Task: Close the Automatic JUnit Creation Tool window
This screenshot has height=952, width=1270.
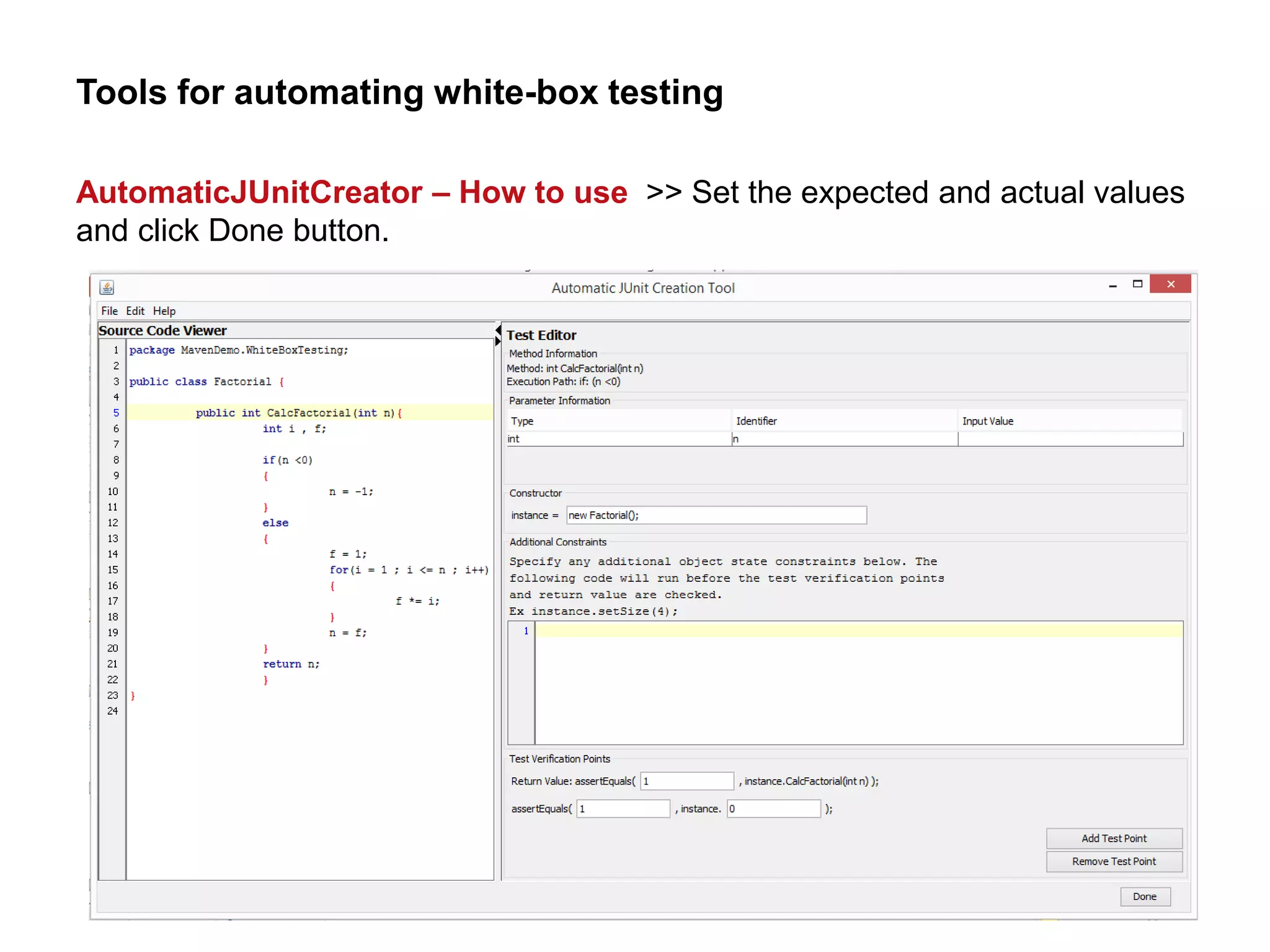Action: (1170, 284)
